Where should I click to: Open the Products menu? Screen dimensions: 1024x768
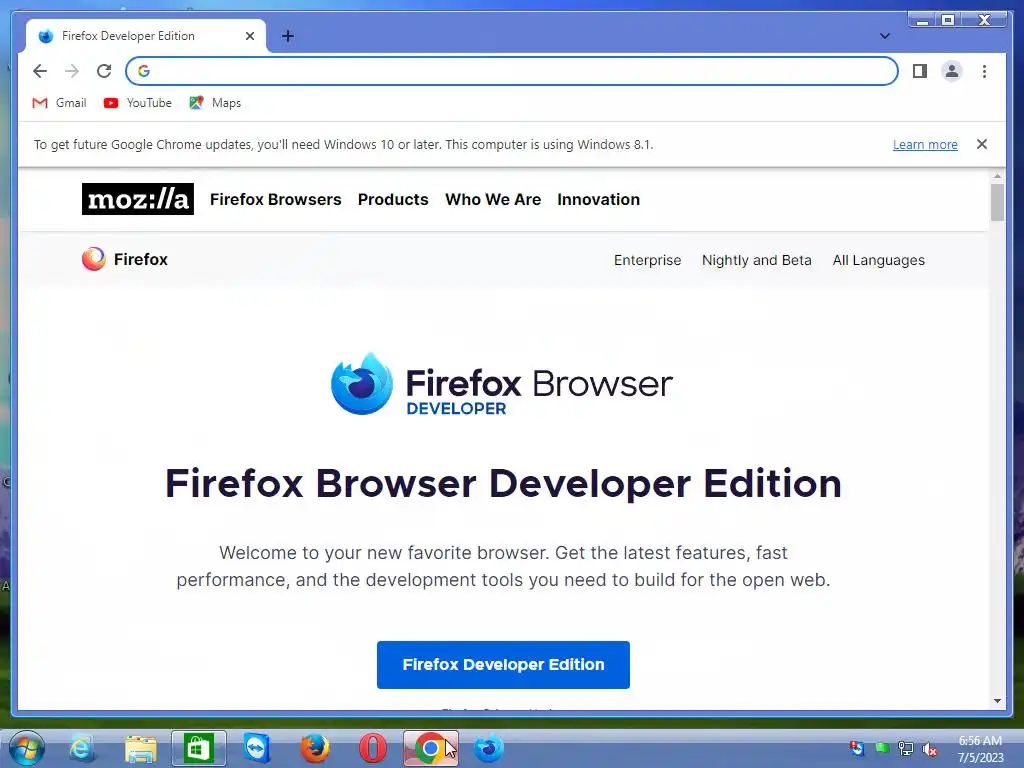point(393,199)
